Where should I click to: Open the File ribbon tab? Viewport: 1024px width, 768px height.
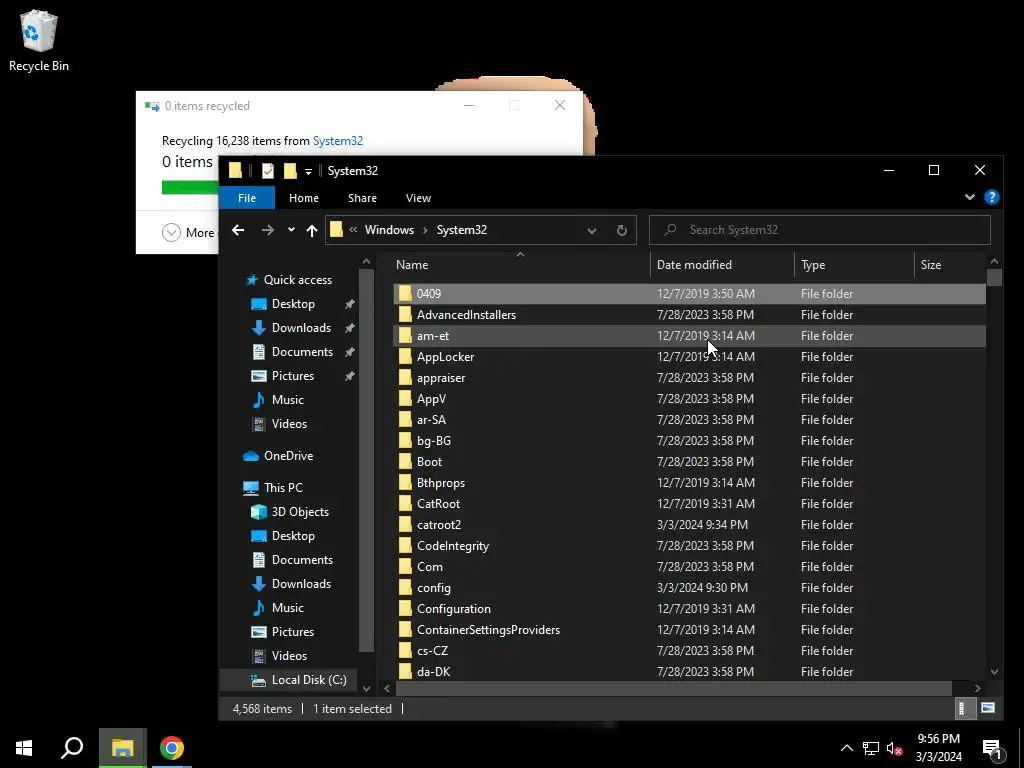click(247, 198)
